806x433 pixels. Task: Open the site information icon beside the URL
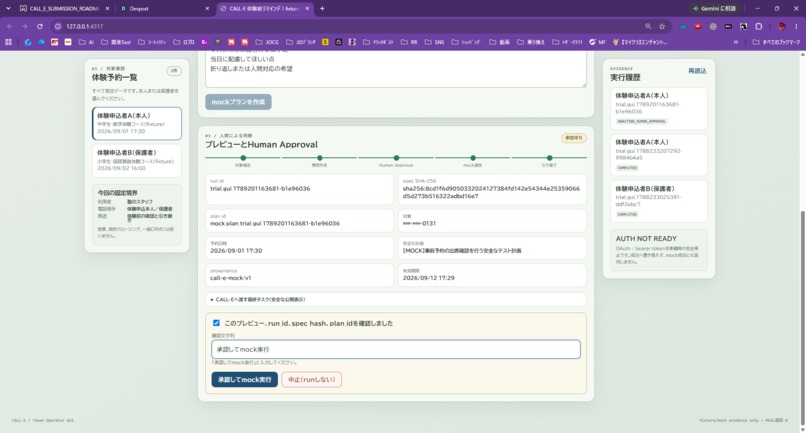click(x=58, y=26)
